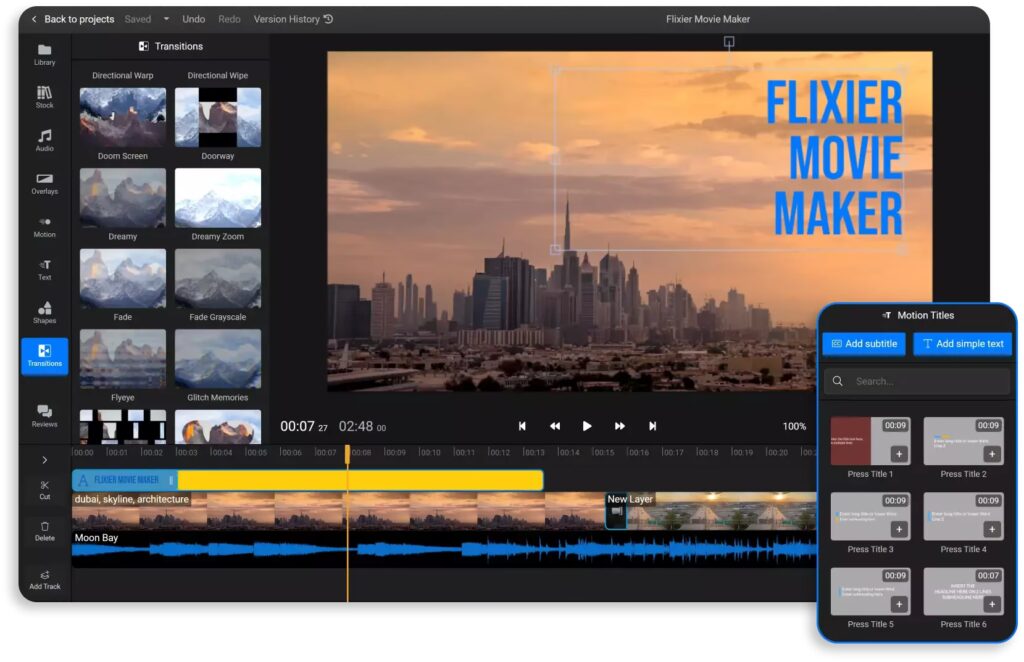Open the Library panel in sidebar
This screenshot has height=662, width=1024.
click(x=44, y=54)
